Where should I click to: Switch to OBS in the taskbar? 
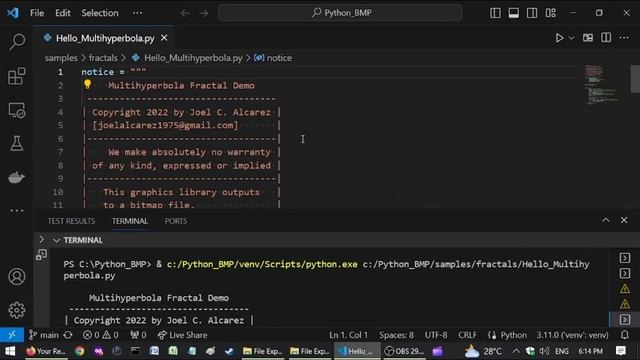404,351
